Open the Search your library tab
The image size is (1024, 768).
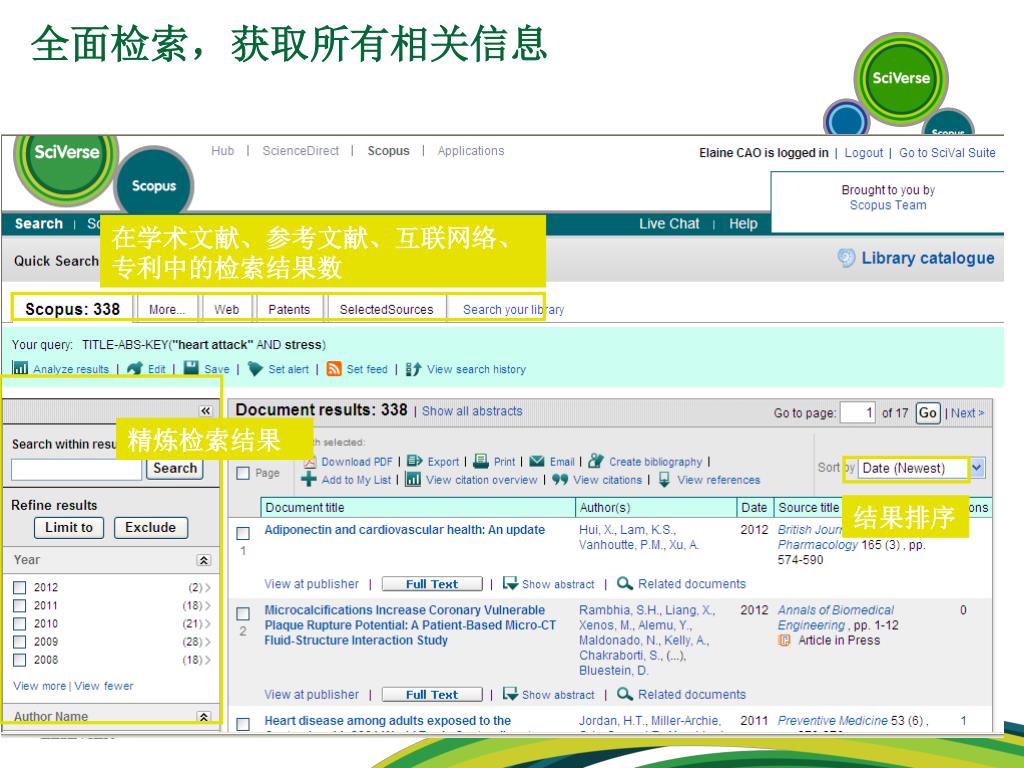513,309
